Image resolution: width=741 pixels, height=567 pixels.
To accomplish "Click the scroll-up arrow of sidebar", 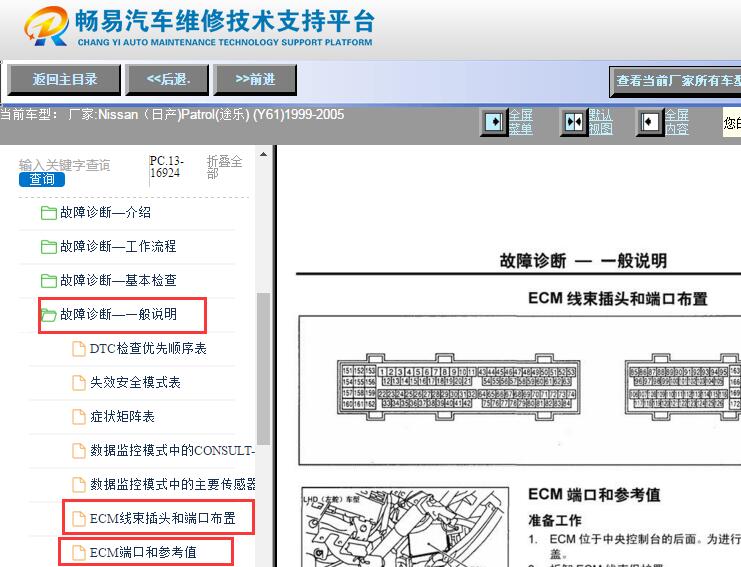I will (263, 155).
